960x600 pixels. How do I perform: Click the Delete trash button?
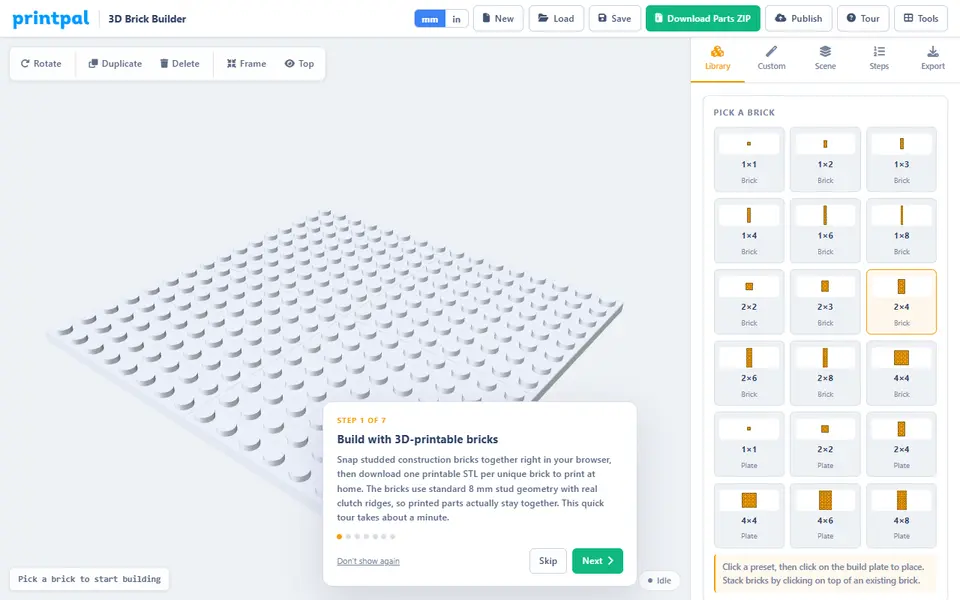180,64
